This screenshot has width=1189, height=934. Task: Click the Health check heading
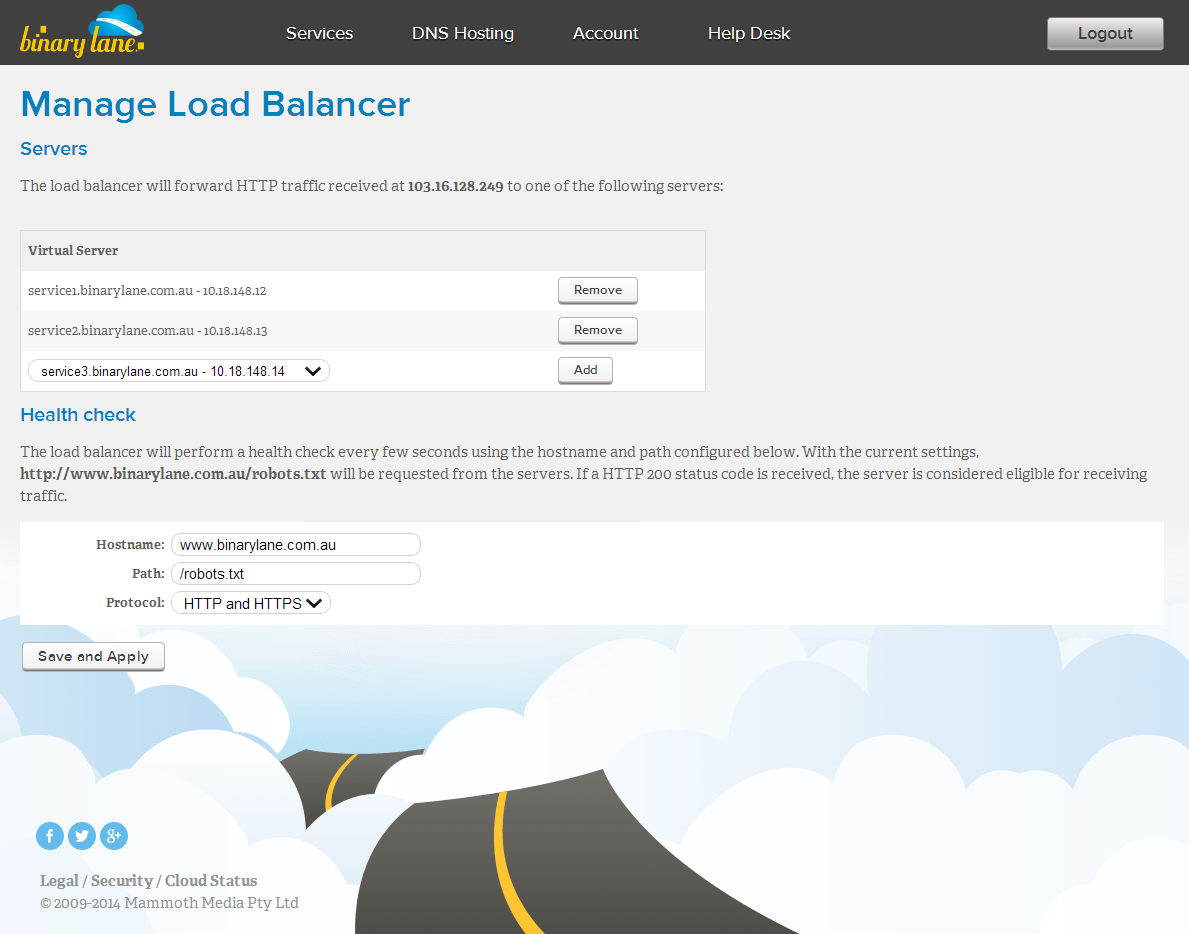[78, 415]
